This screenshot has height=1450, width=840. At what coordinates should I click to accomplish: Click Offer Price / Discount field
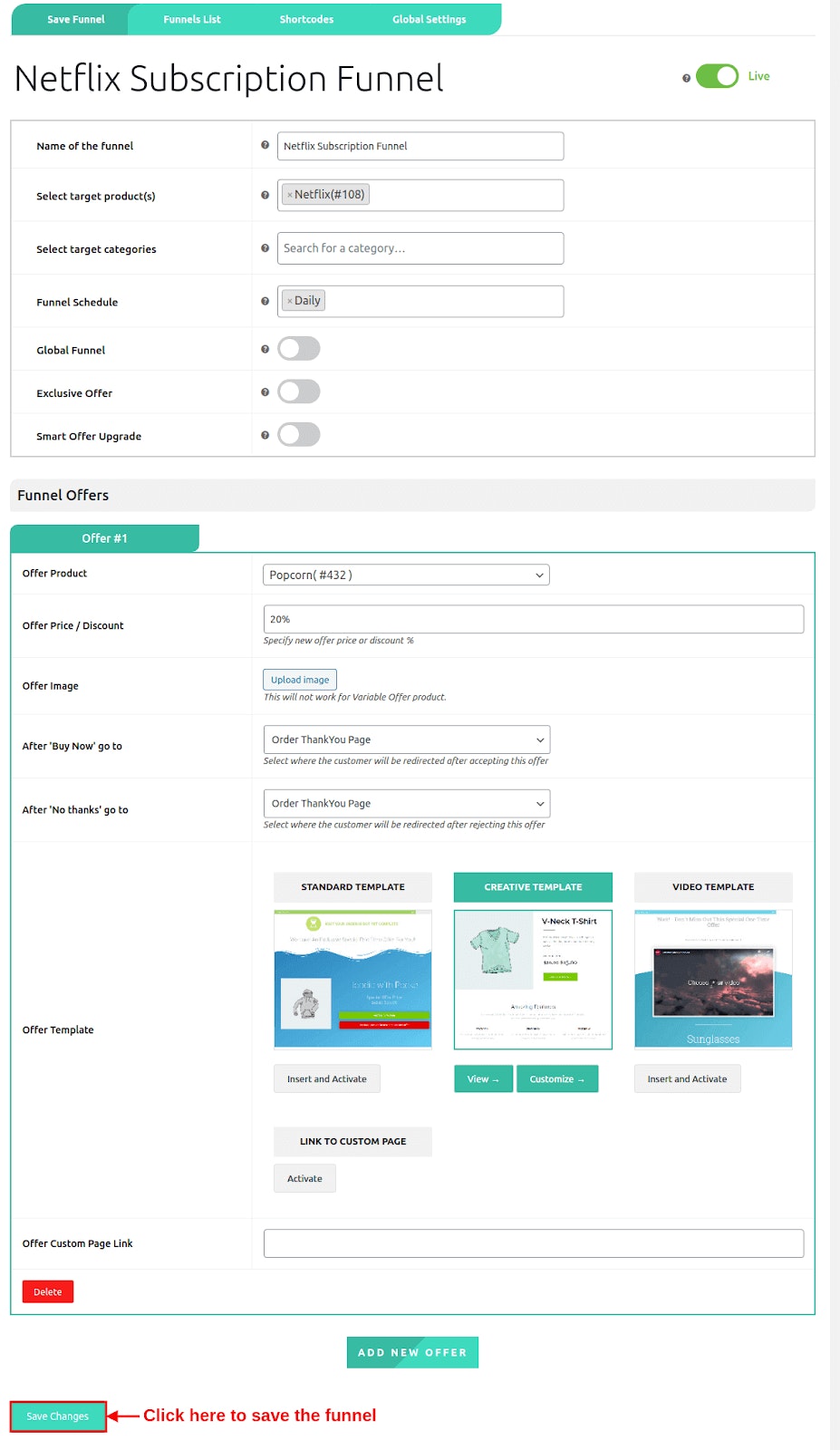(534, 619)
